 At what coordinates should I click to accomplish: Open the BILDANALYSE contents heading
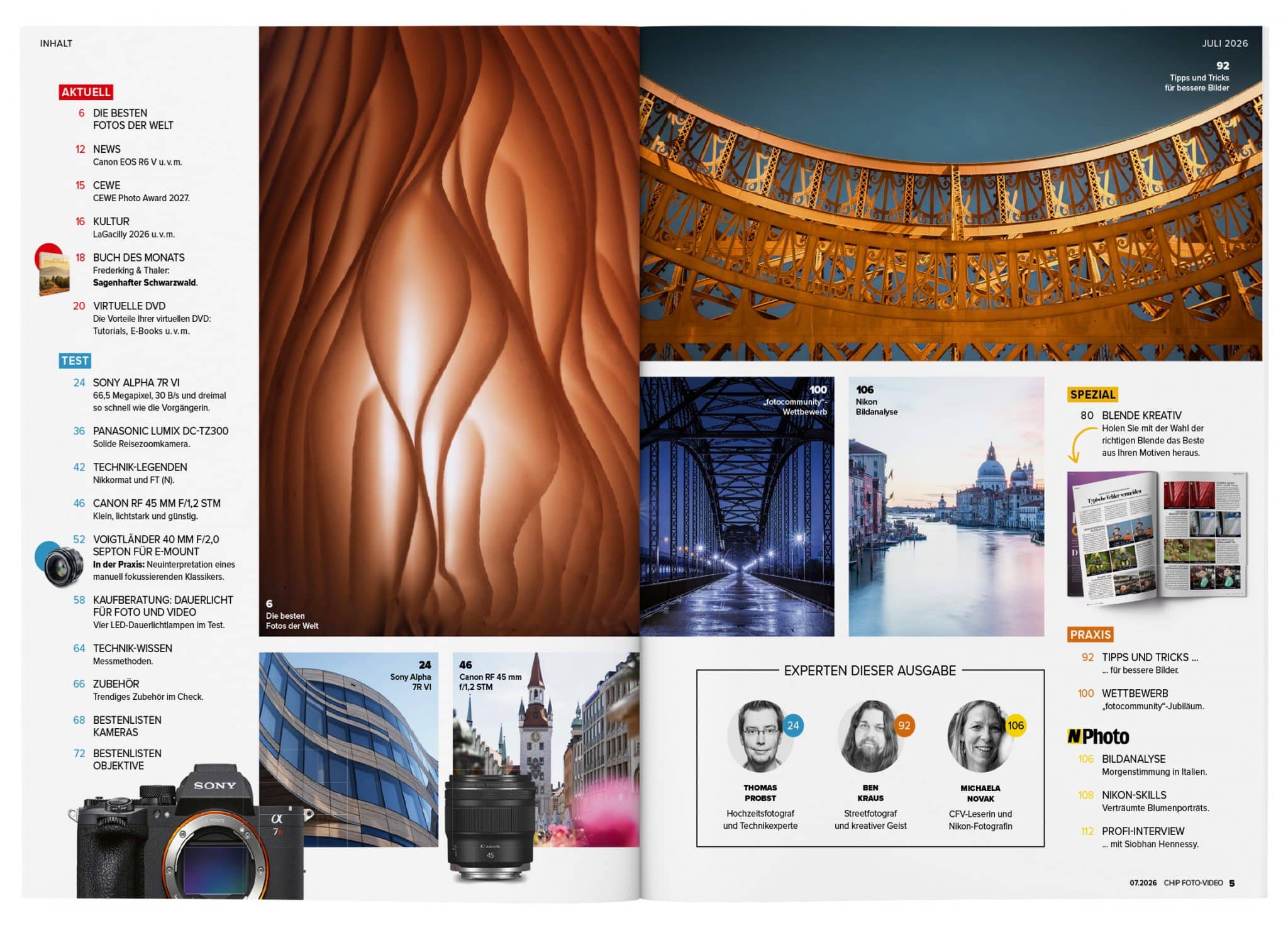pos(1134,760)
